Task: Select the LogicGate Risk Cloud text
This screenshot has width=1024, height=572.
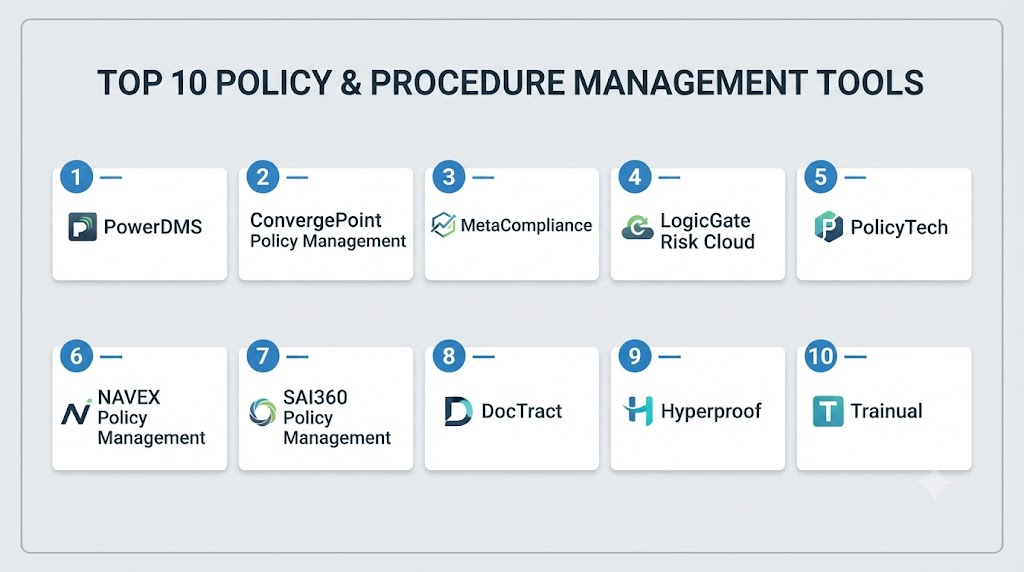Action: coord(707,231)
